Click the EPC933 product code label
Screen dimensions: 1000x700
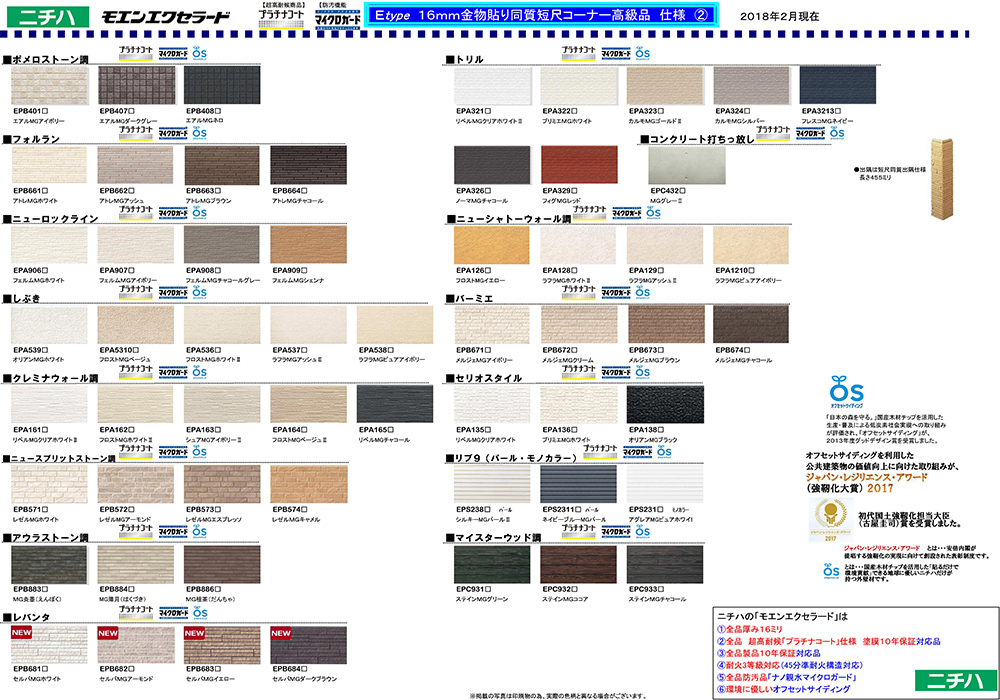(646, 589)
